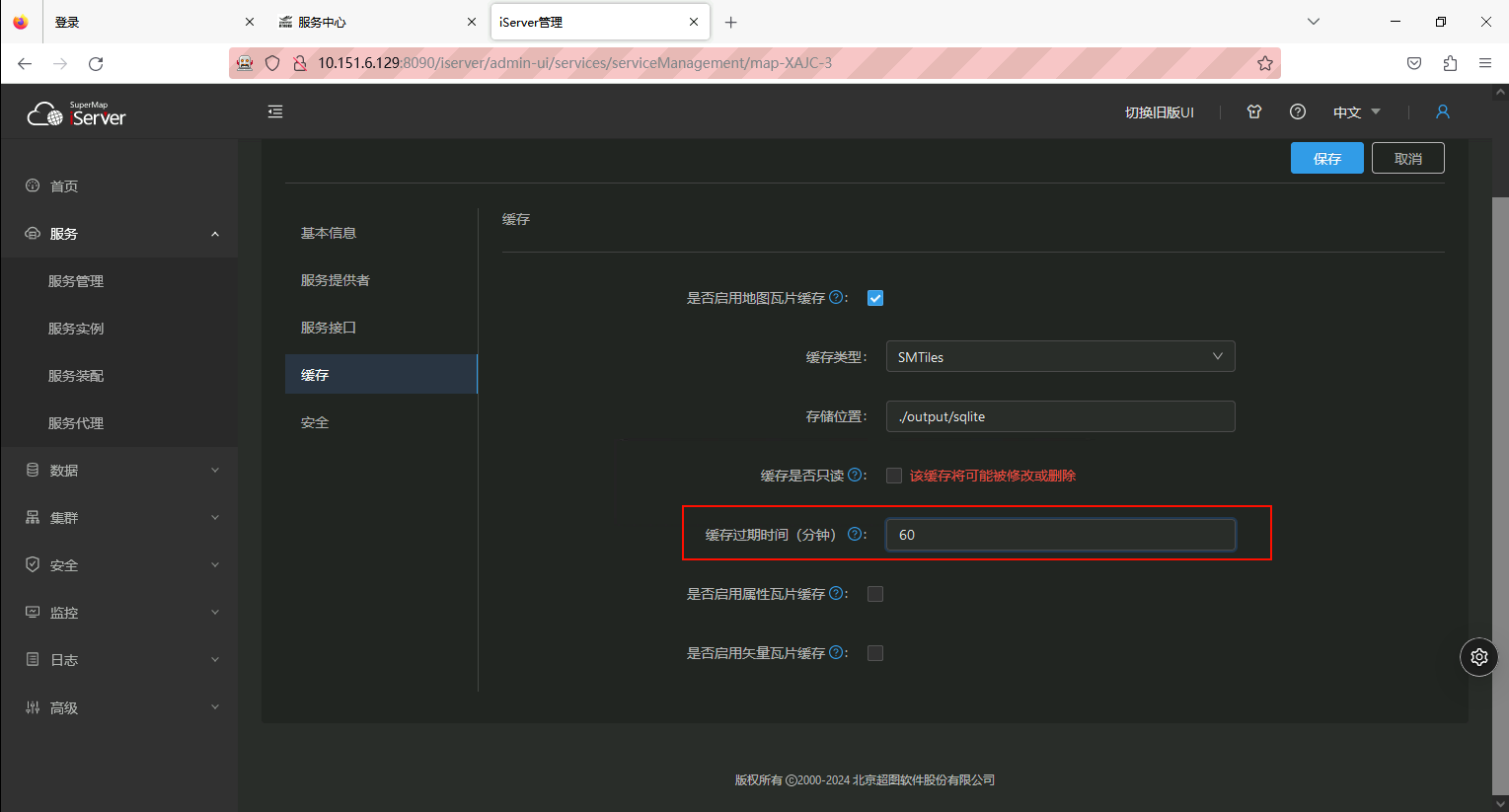
Task: Click the 监控 monitor icon in sidebar
Action: [x=33, y=612]
